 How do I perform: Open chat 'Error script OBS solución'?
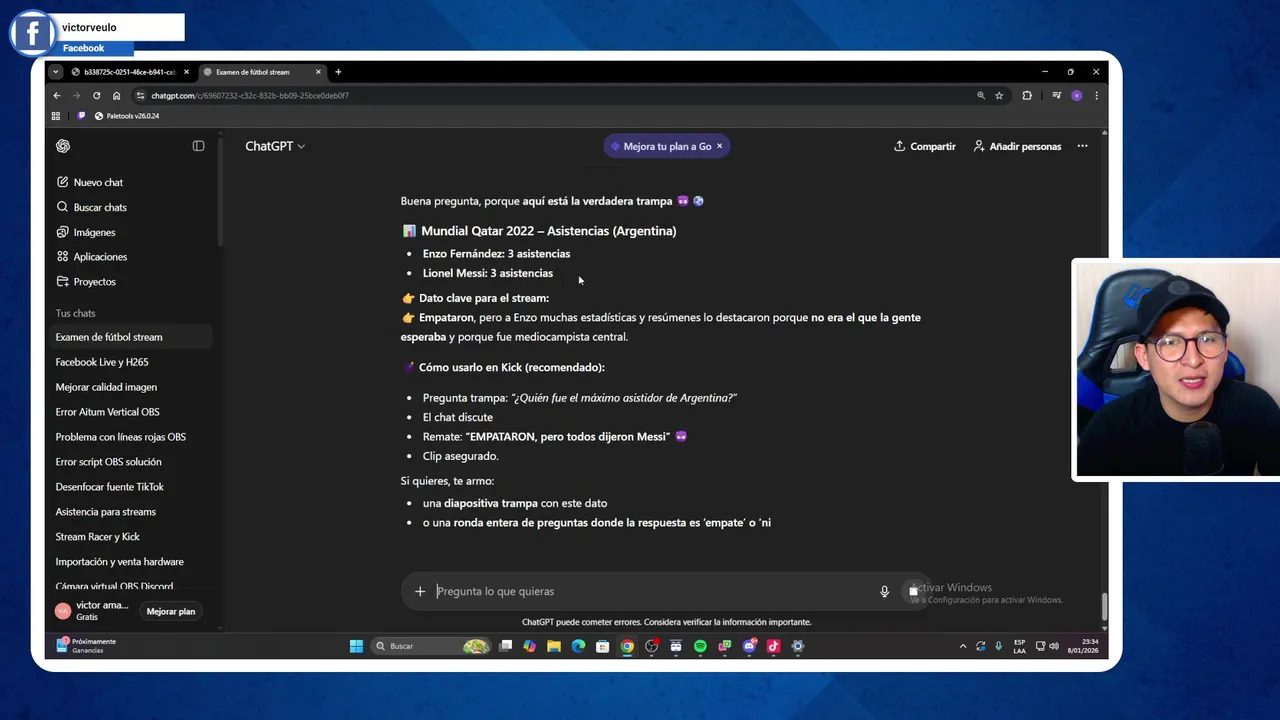coord(130,462)
